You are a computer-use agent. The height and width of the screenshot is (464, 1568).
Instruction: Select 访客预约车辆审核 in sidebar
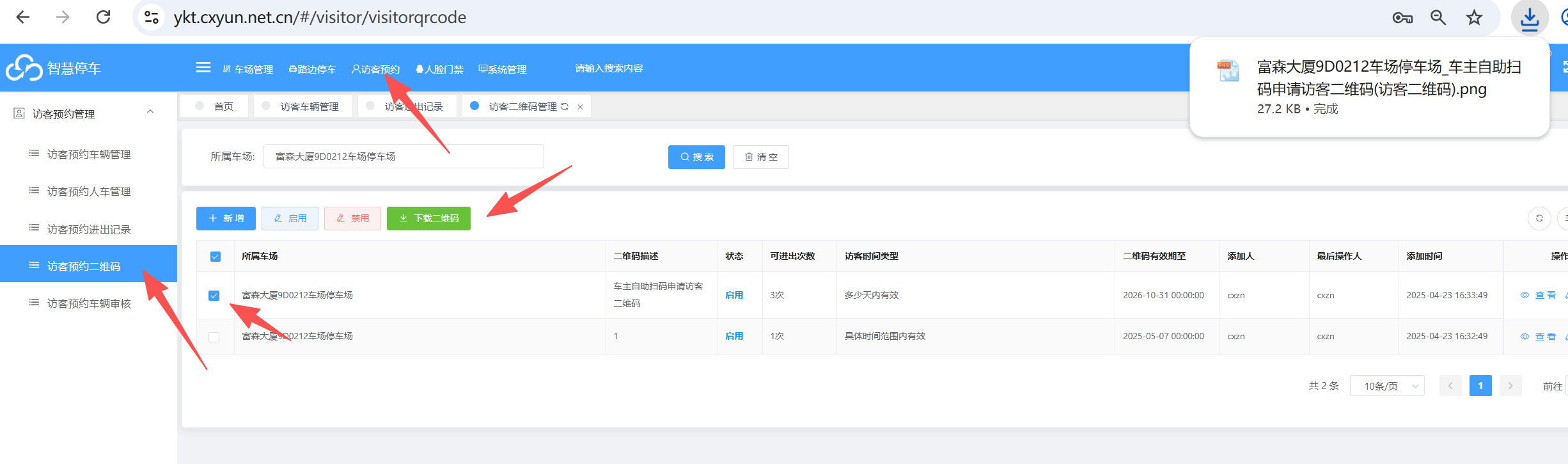(x=88, y=303)
